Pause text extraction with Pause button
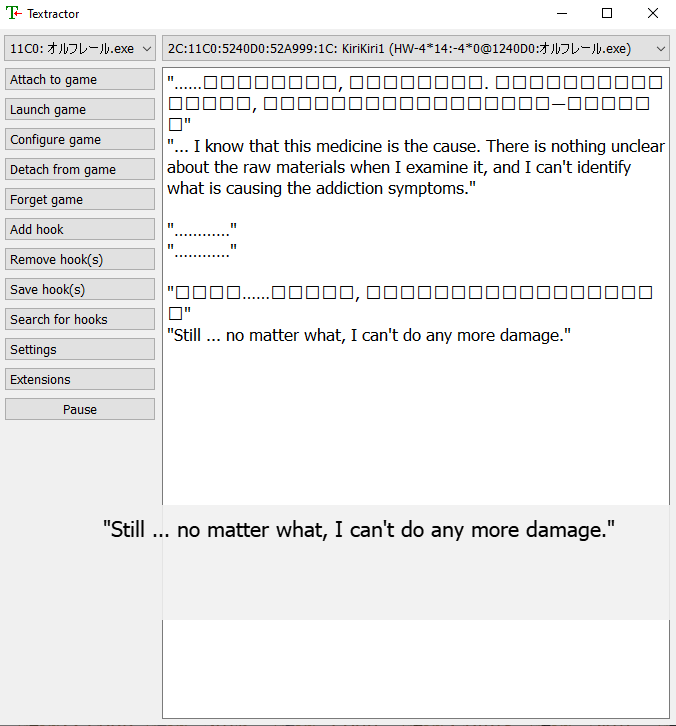 click(x=80, y=409)
